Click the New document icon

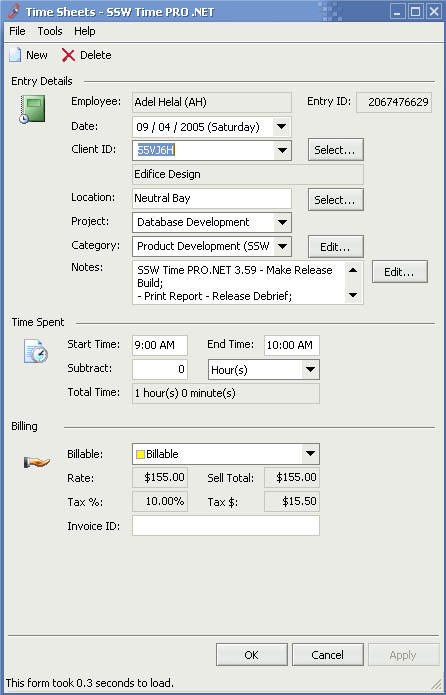[15, 55]
